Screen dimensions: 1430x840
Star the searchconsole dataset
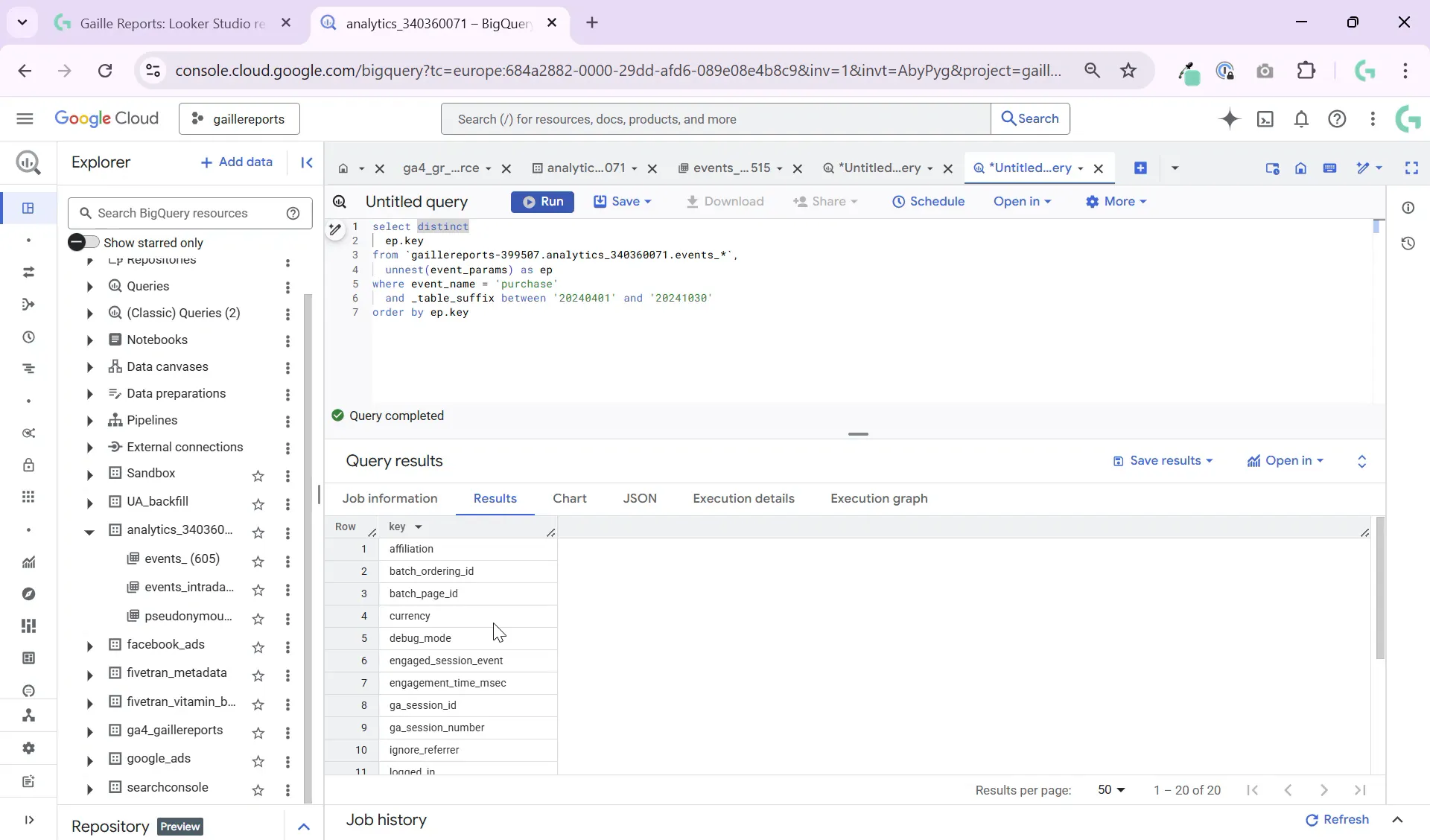(258, 790)
